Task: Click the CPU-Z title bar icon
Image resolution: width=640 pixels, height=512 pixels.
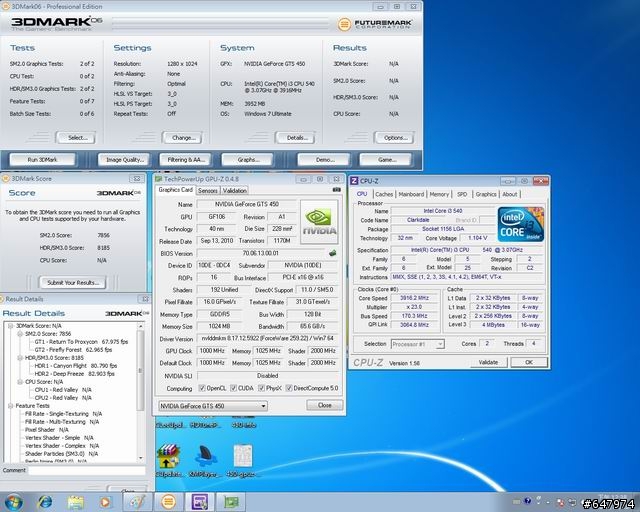Action: pyautogui.click(x=354, y=181)
